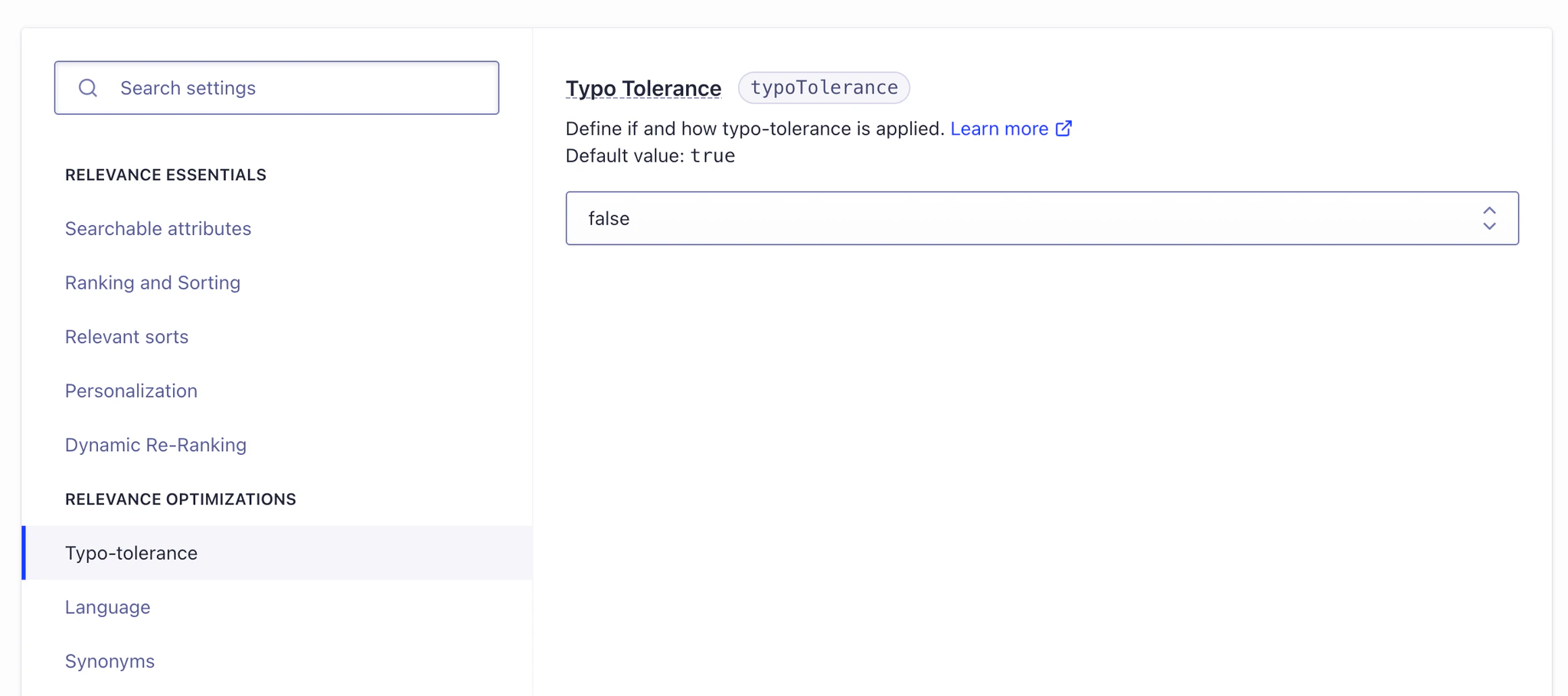Click the upward chevron on the value selector
This screenshot has width=1568, height=696.
(x=1489, y=208)
